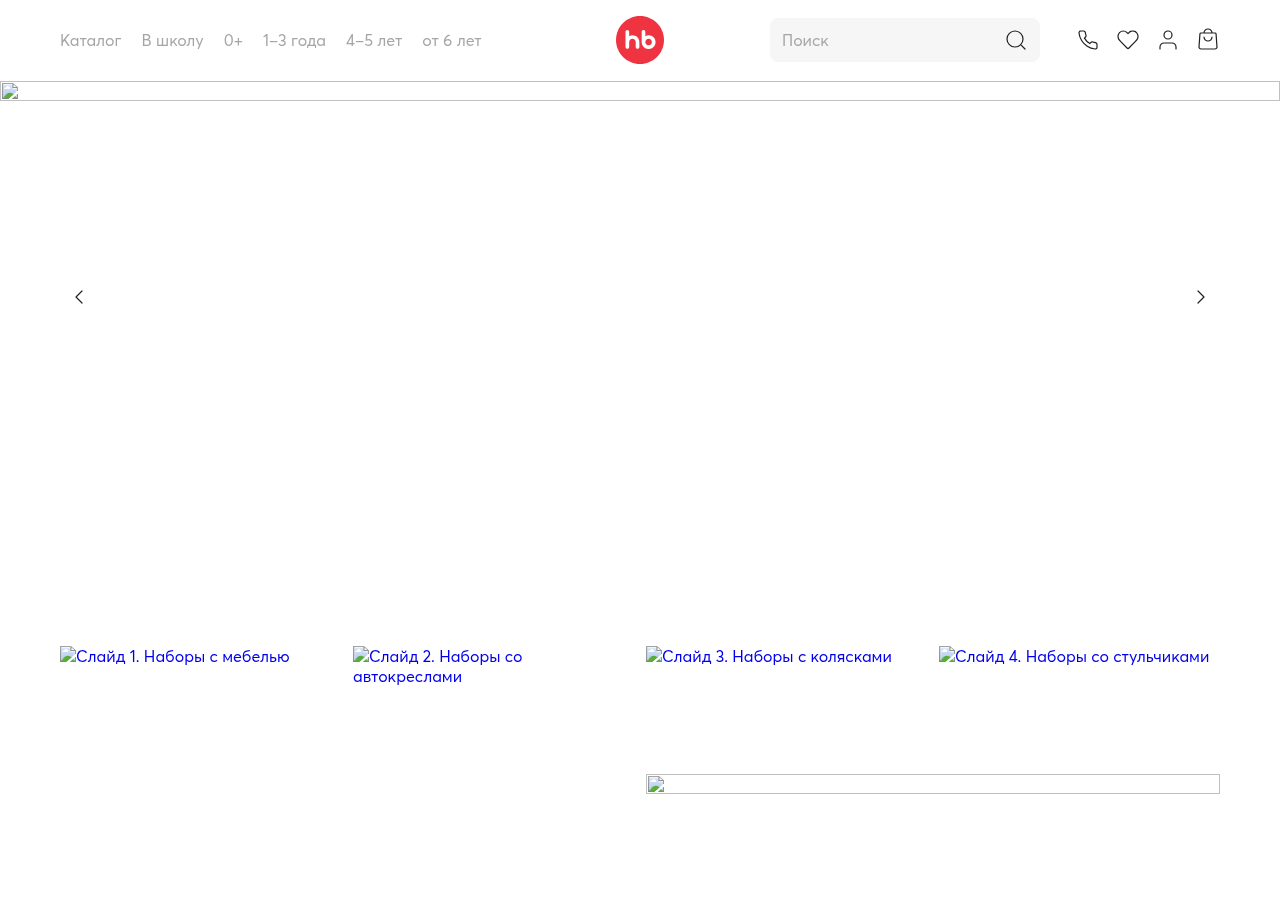Viewport: 1280px width, 900px height.
Task: Choose the 0+ age category
Action: click(234, 40)
